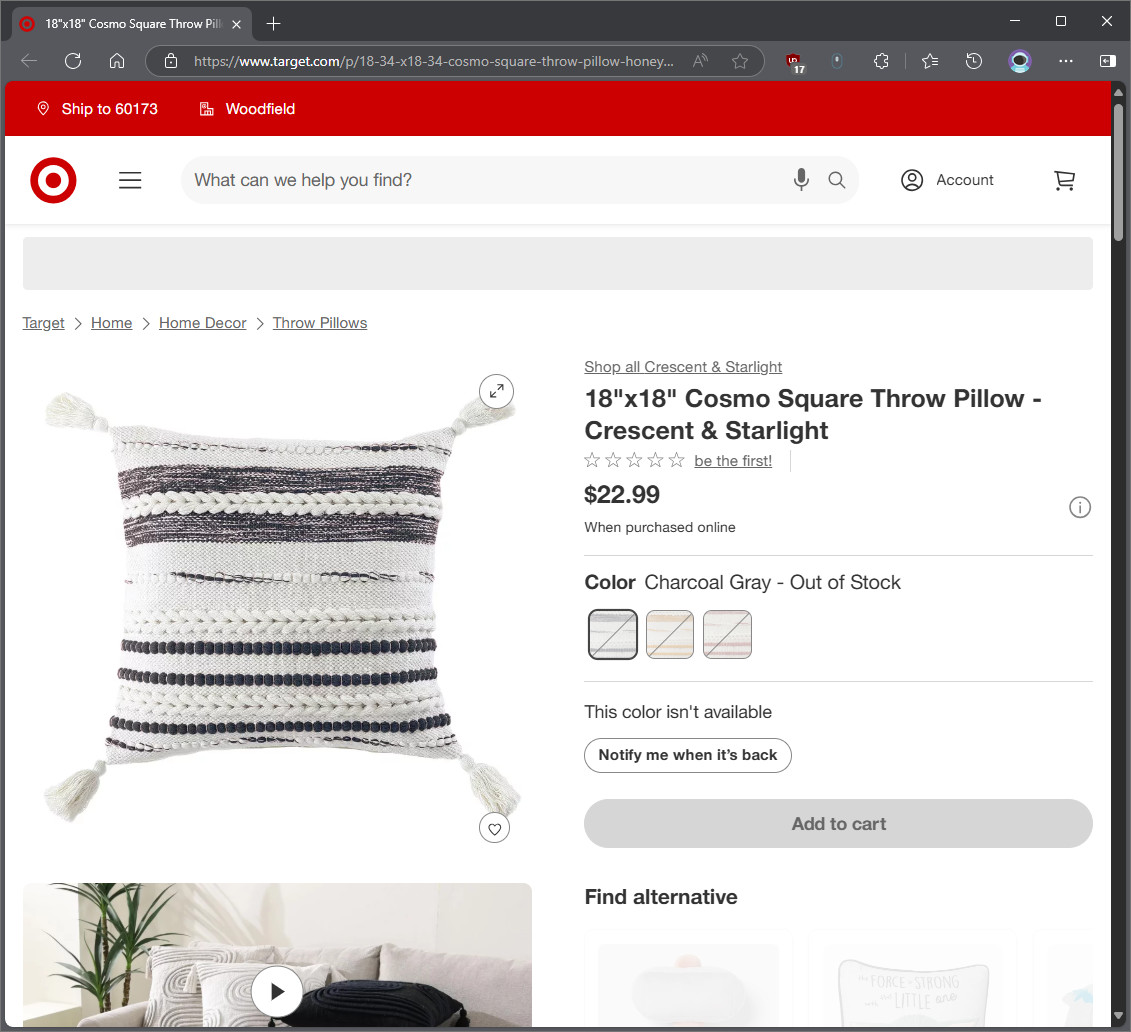Open browser extensions puzzle icon
Viewport: 1131px width, 1032px height.
pos(881,61)
